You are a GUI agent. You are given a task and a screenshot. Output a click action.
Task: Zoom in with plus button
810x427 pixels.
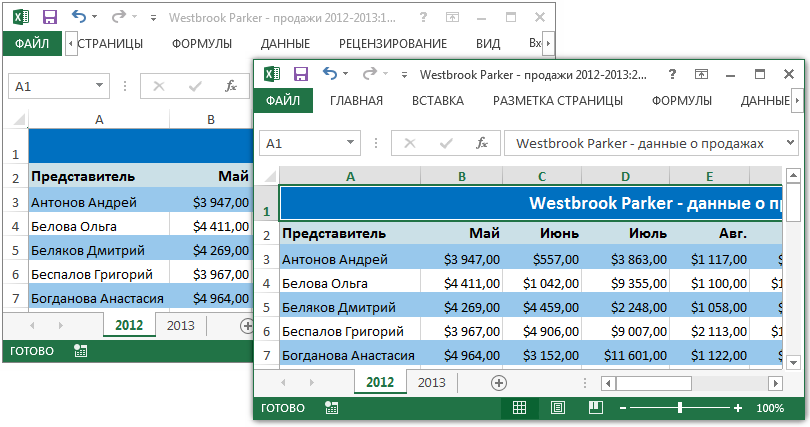(738, 408)
